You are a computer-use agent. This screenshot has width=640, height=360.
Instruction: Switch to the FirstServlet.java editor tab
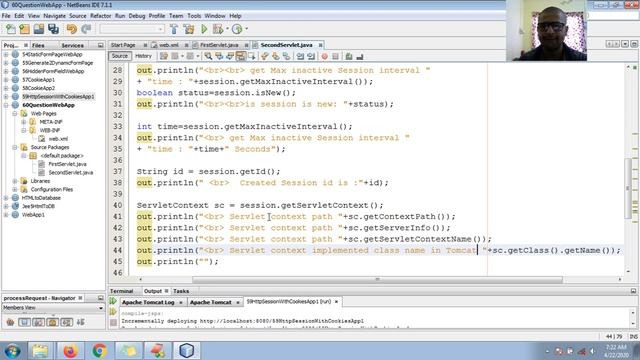tap(219, 45)
